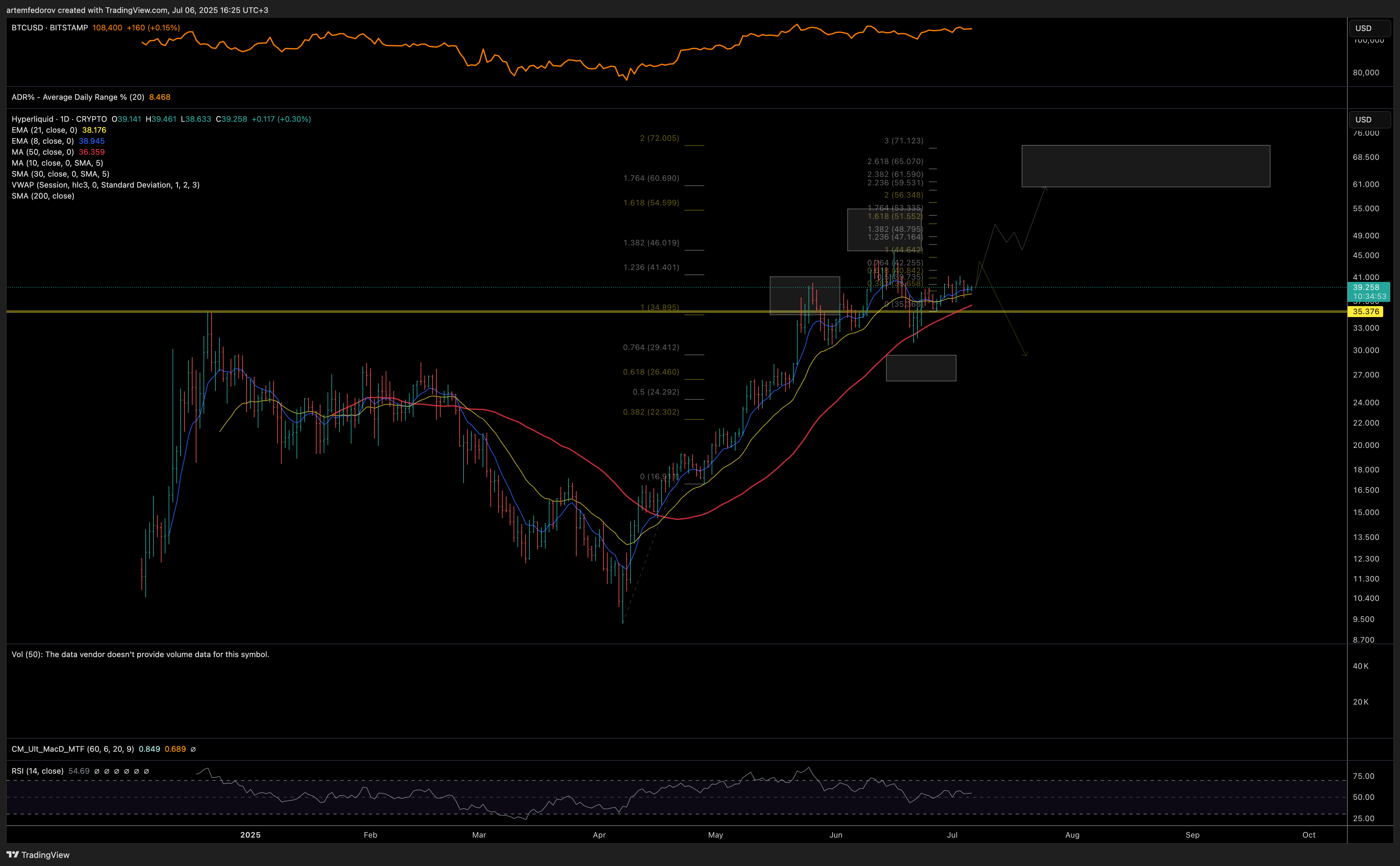Click the high price H39.461
This screenshot has height=866, width=1400.
(161, 119)
